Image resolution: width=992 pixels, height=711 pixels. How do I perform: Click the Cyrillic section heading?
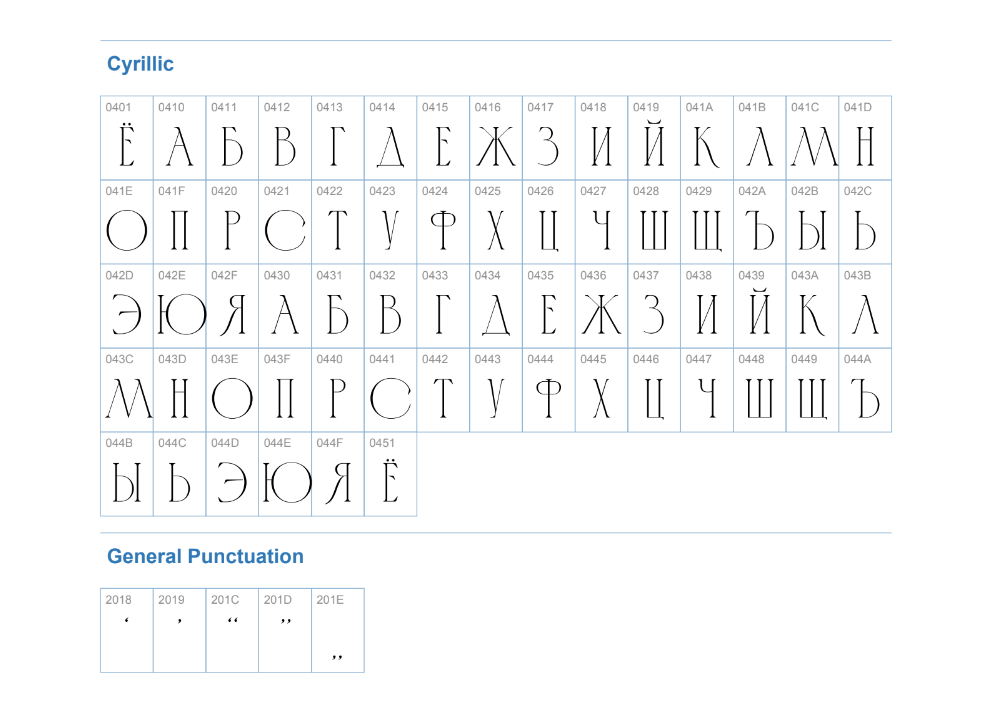click(x=140, y=64)
